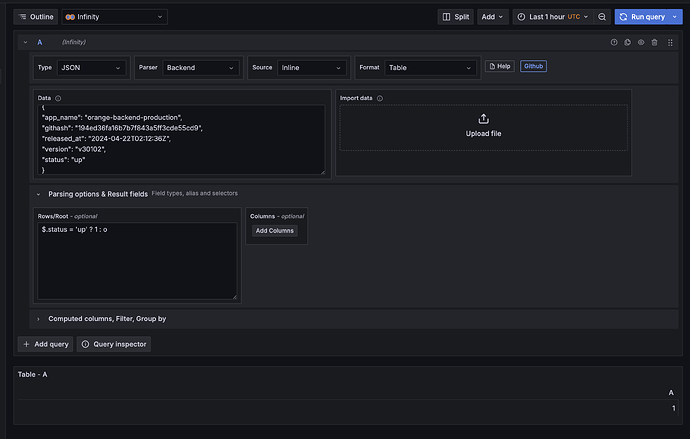
Task: Open the Parser dropdown showing Backend
Action: [x=201, y=67]
